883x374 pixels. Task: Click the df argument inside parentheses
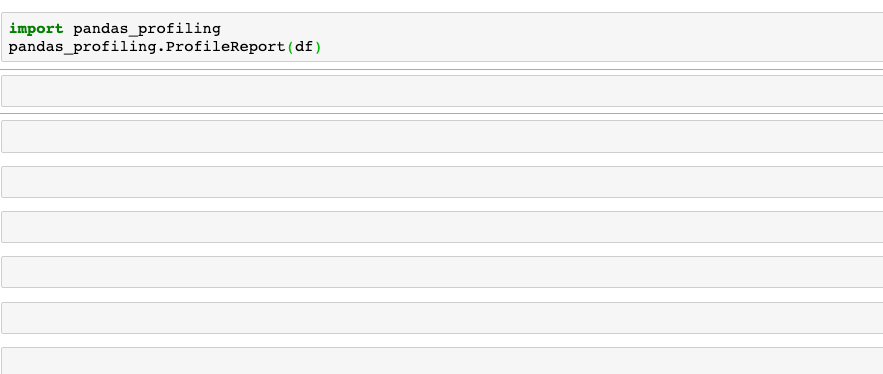point(304,47)
